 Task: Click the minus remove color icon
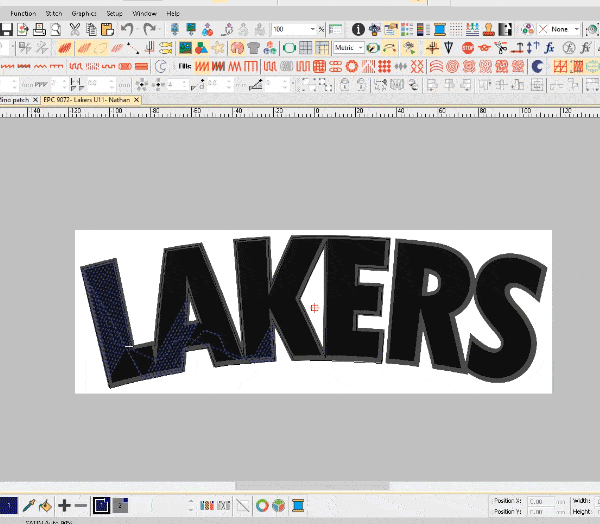coord(80,506)
